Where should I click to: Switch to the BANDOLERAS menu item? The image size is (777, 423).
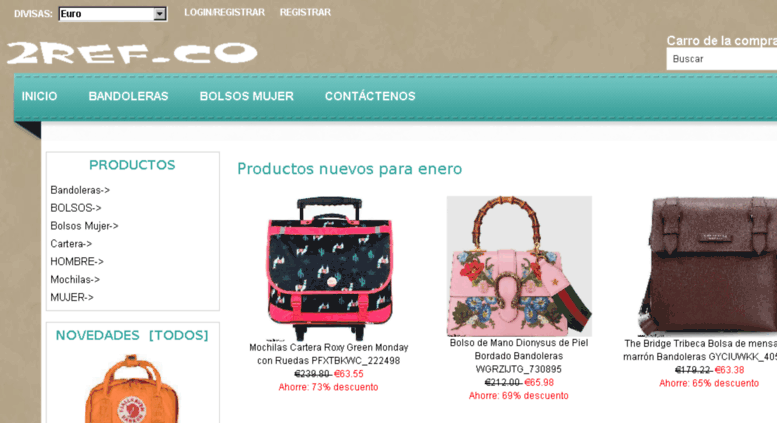pos(128,96)
